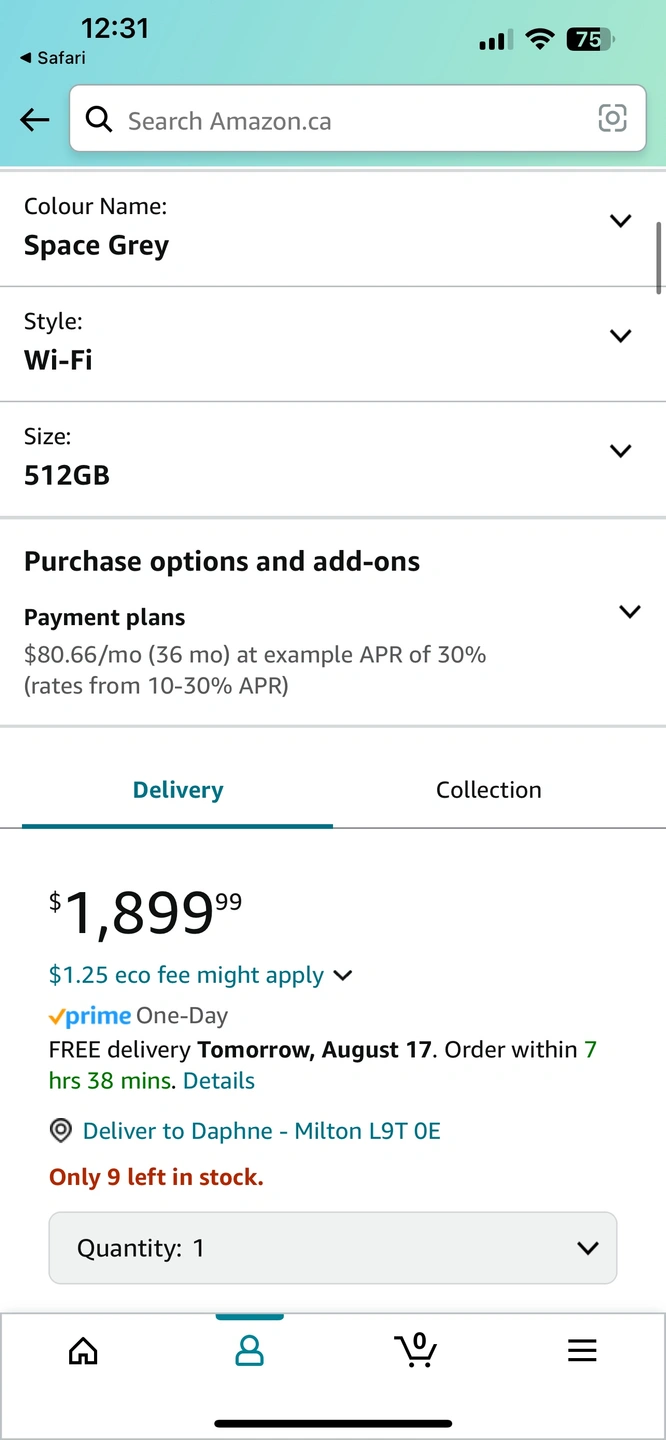Open the account profile icon

[249, 1351]
